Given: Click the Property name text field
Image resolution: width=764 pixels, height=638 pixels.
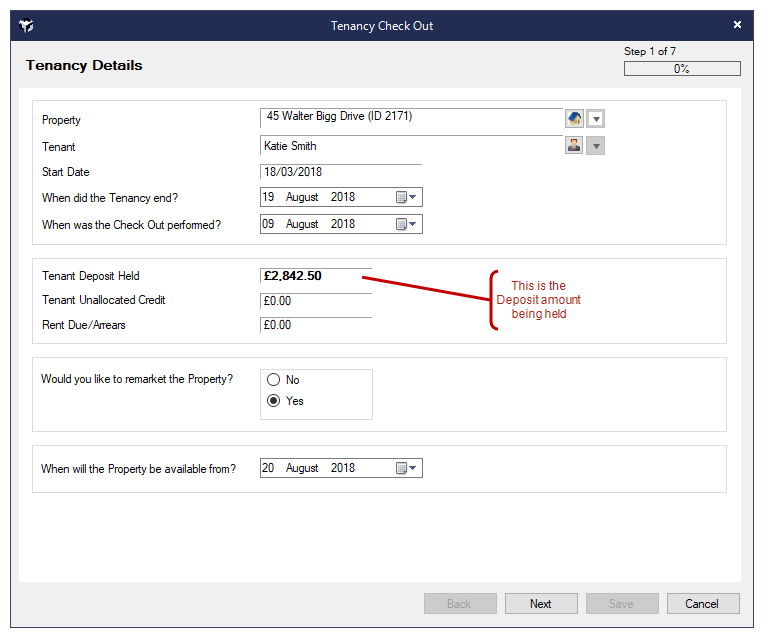Looking at the screenshot, I should pyautogui.click(x=410, y=117).
